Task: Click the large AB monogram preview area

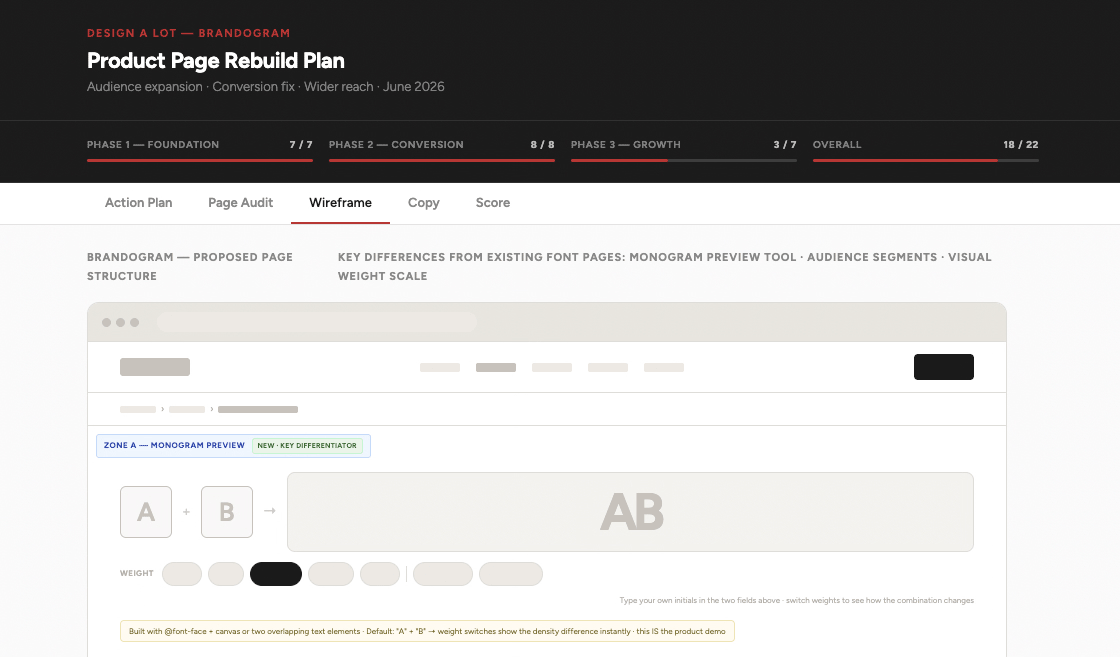Action: tap(630, 512)
